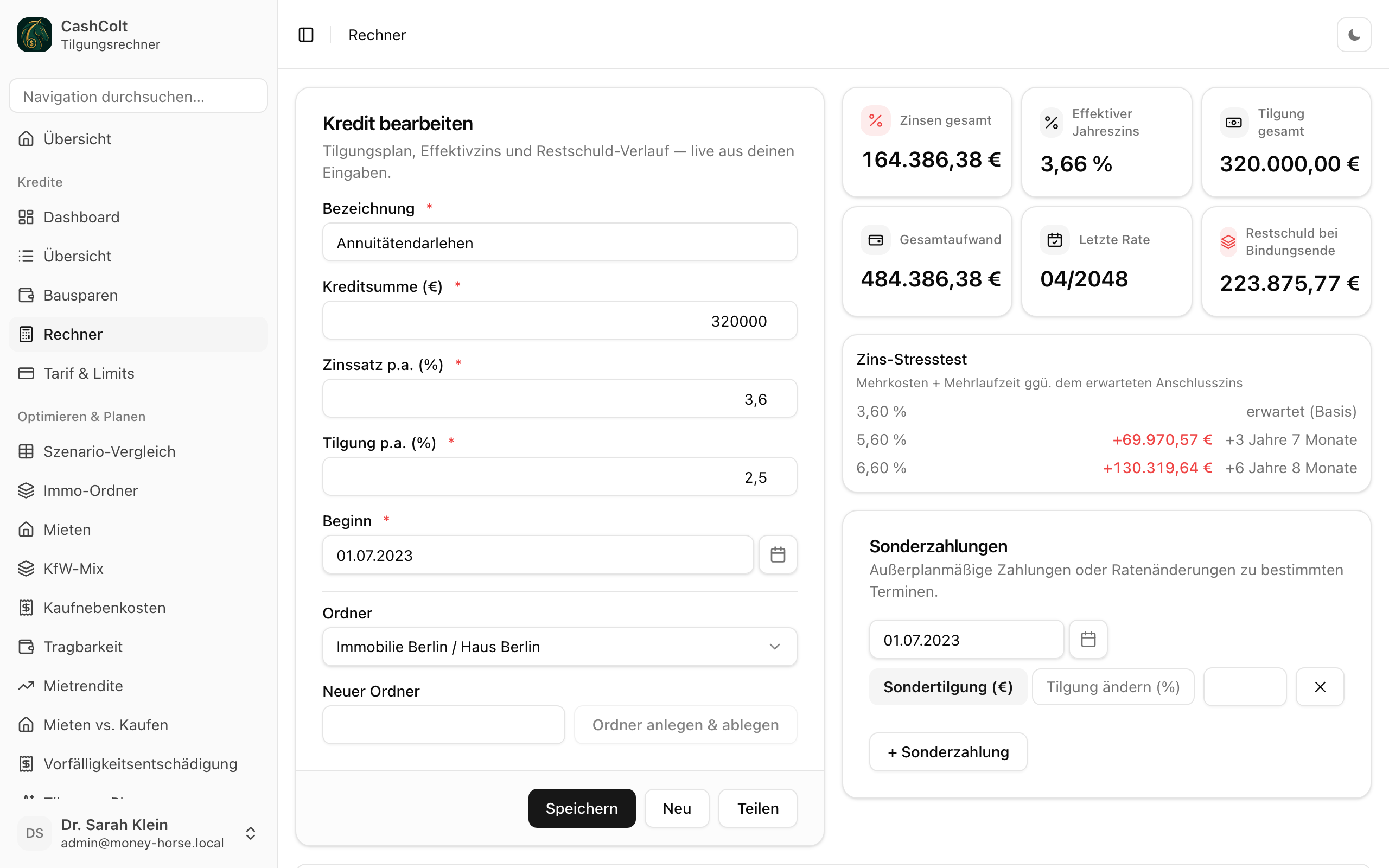Expand the Ordner dropdown Immobilie Berlin

tap(559, 647)
